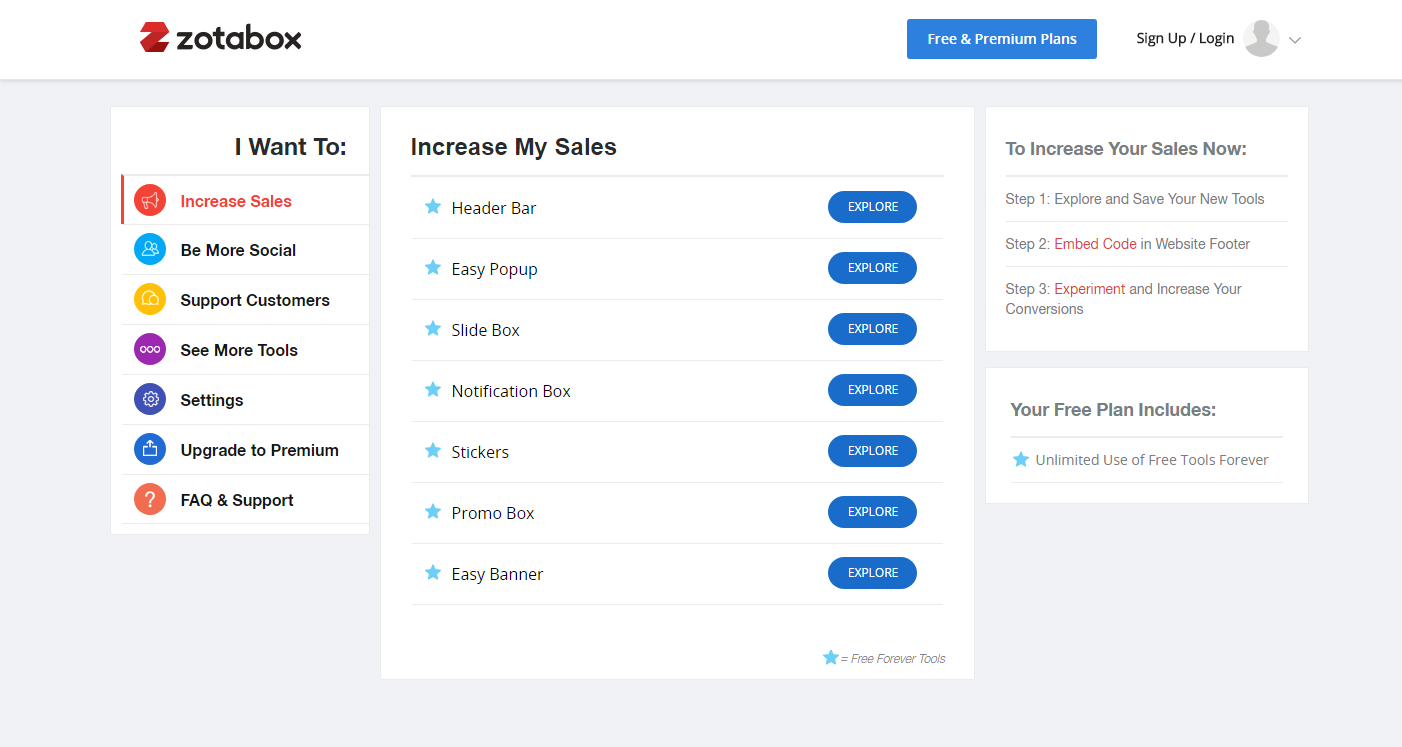Click the blue Be More Social people icon
Screen dimensions: 1402x747
point(150,250)
